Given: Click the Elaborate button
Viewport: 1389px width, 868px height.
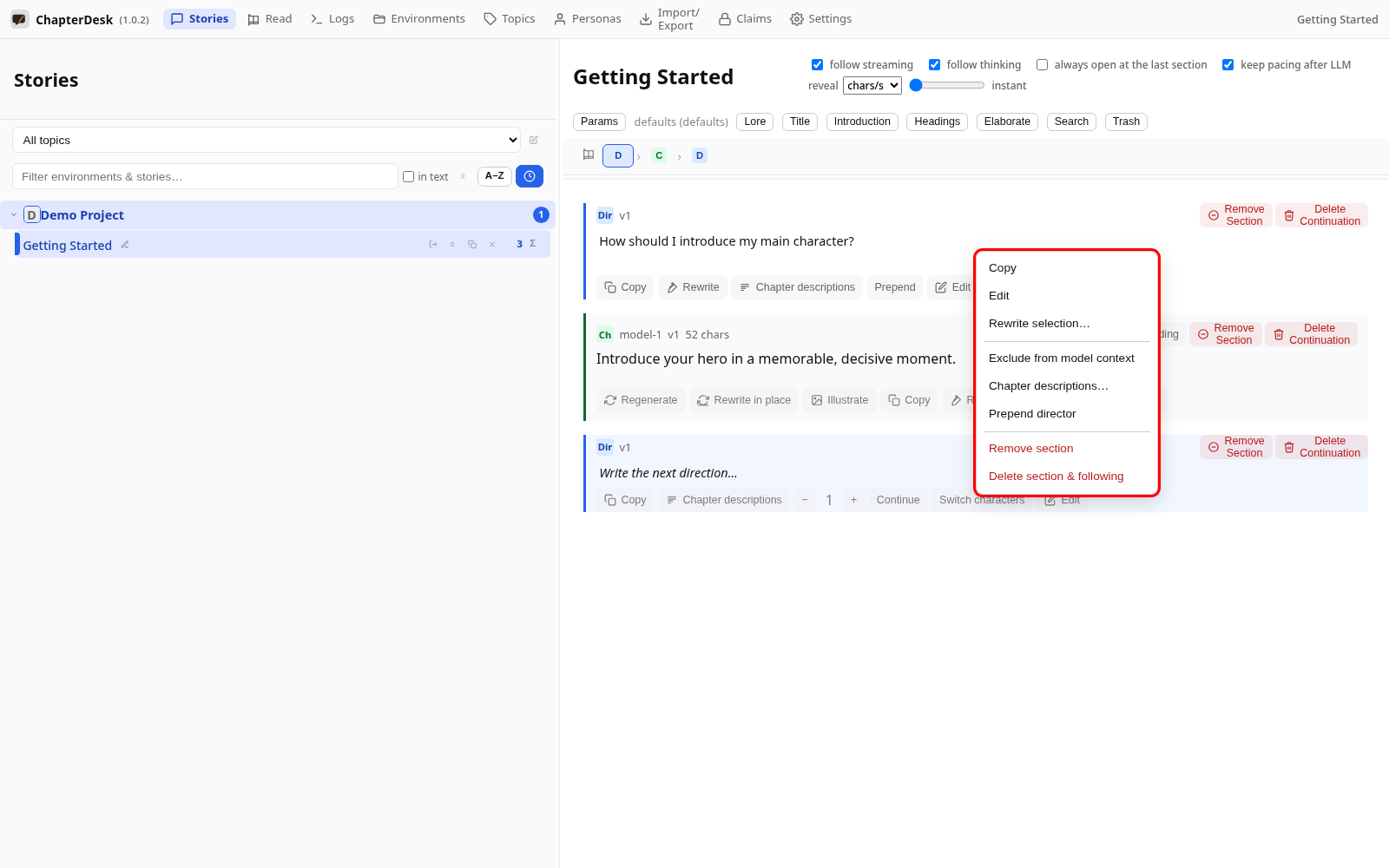Looking at the screenshot, I should pyautogui.click(x=1007, y=122).
